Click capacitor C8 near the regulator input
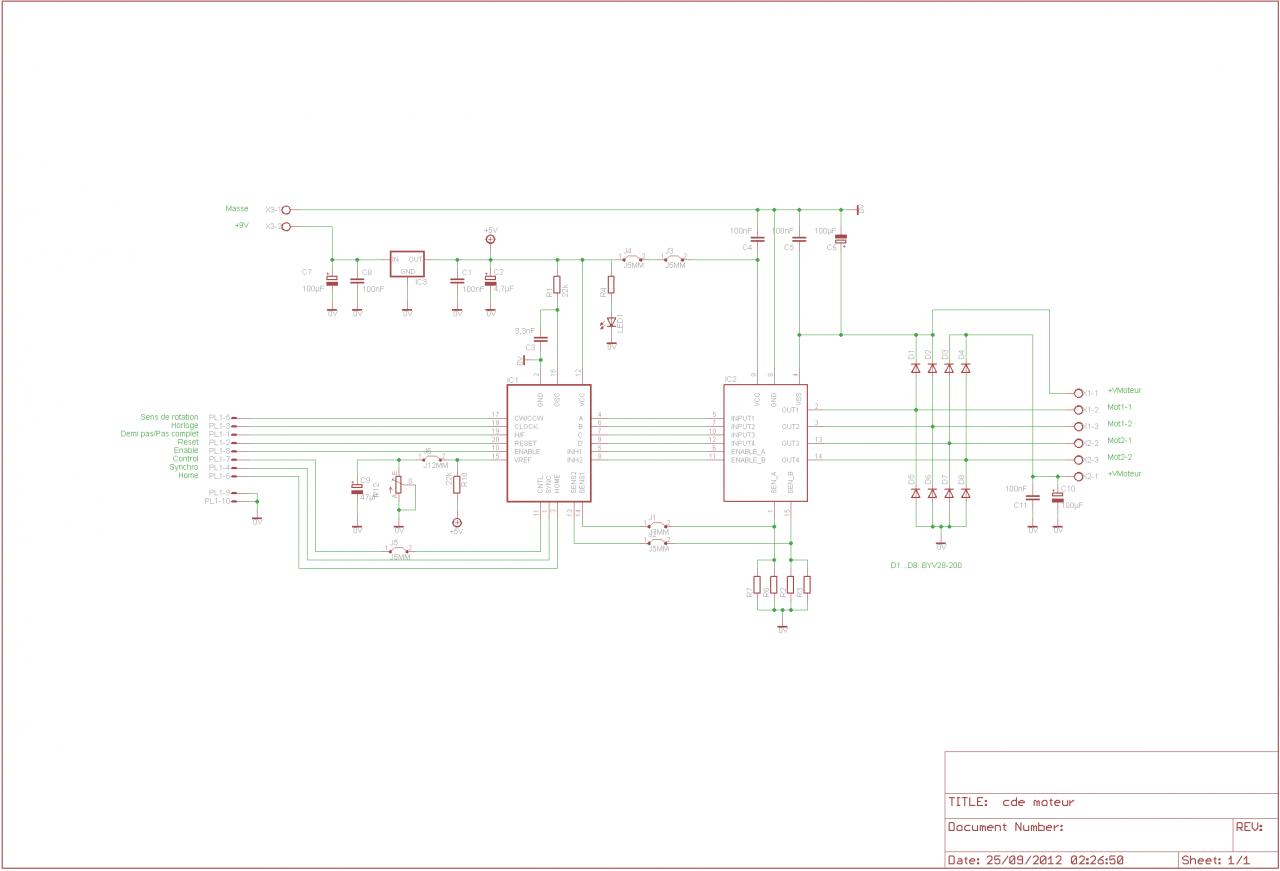The width and height of the screenshot is (1280, 871). 357,283
